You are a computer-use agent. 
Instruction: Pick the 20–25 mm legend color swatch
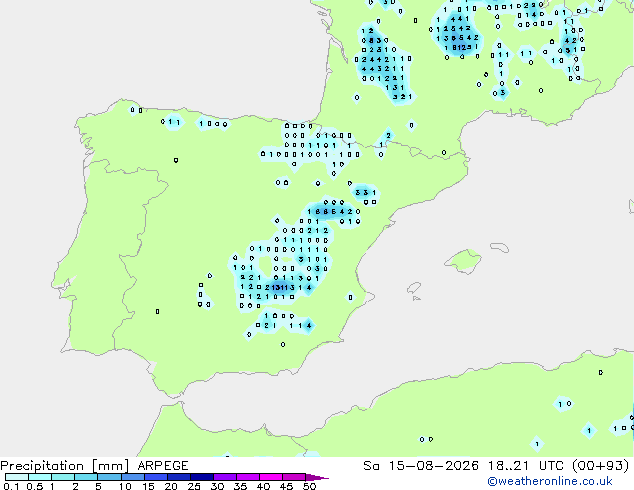click(178, 477)
